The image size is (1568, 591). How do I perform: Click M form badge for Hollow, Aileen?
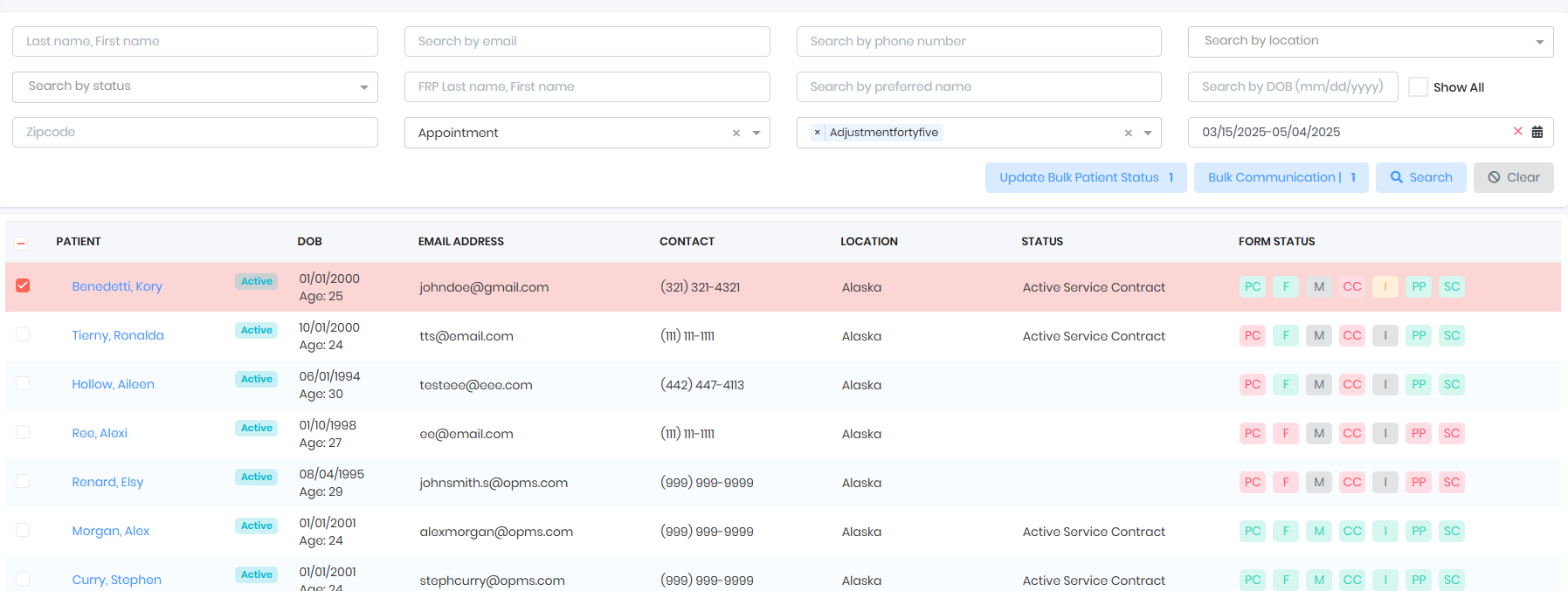click(1319, 384)
